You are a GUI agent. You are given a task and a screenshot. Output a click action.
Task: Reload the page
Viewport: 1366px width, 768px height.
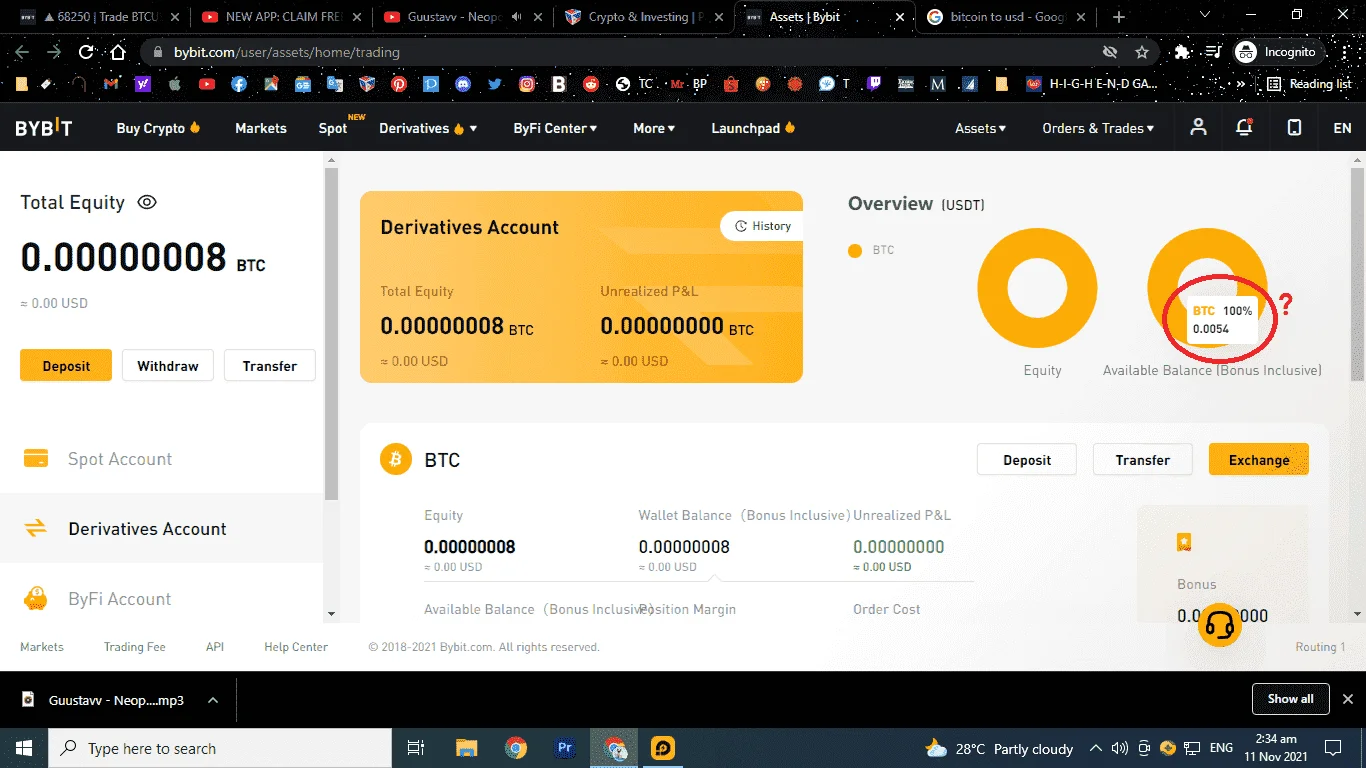click(86, 52)
